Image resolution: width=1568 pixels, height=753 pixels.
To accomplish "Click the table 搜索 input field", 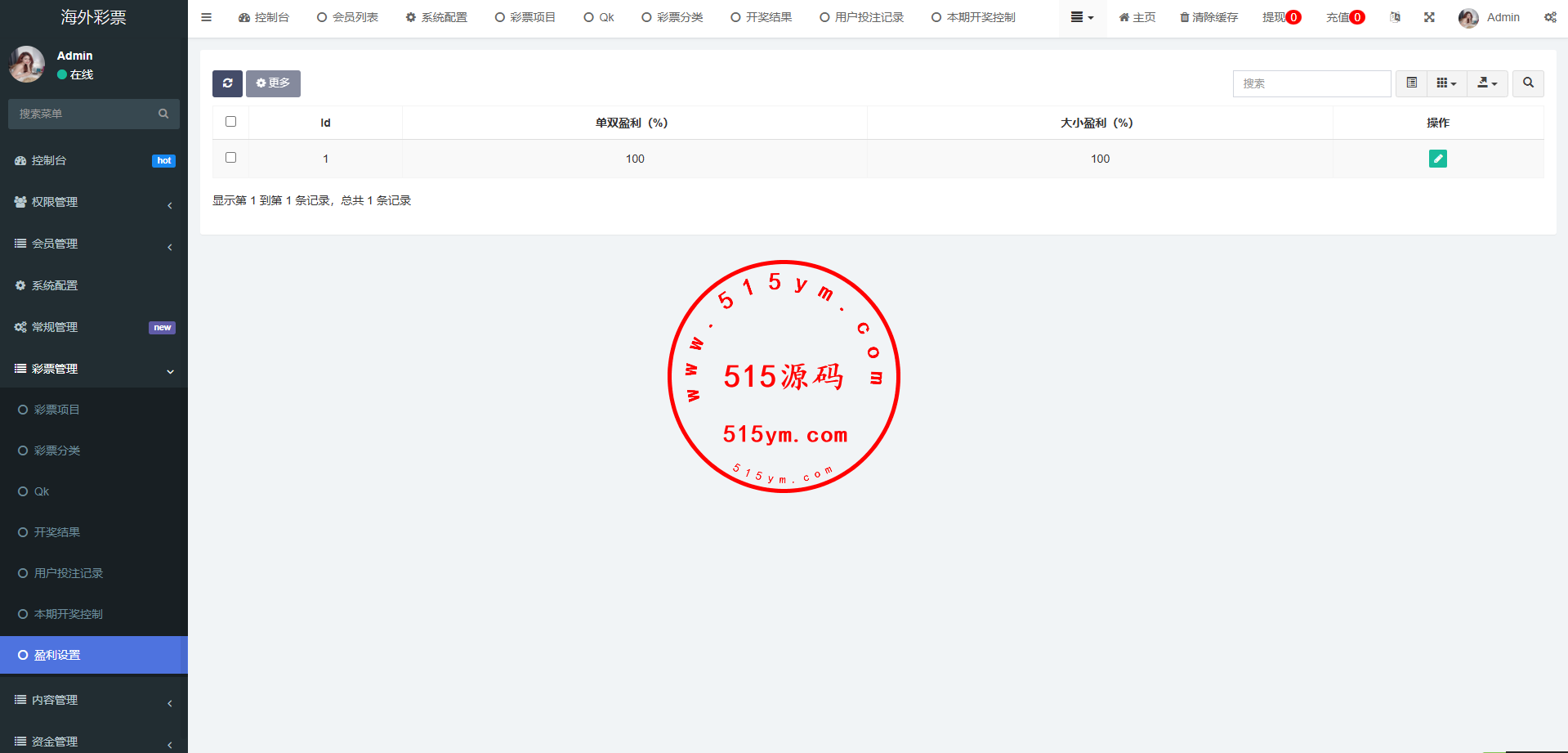I will 1311,83.
